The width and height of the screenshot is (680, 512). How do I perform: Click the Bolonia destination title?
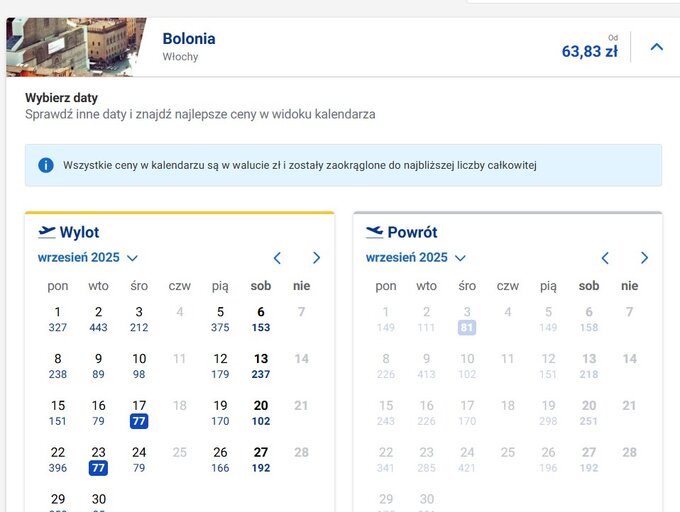click(189, 39)
